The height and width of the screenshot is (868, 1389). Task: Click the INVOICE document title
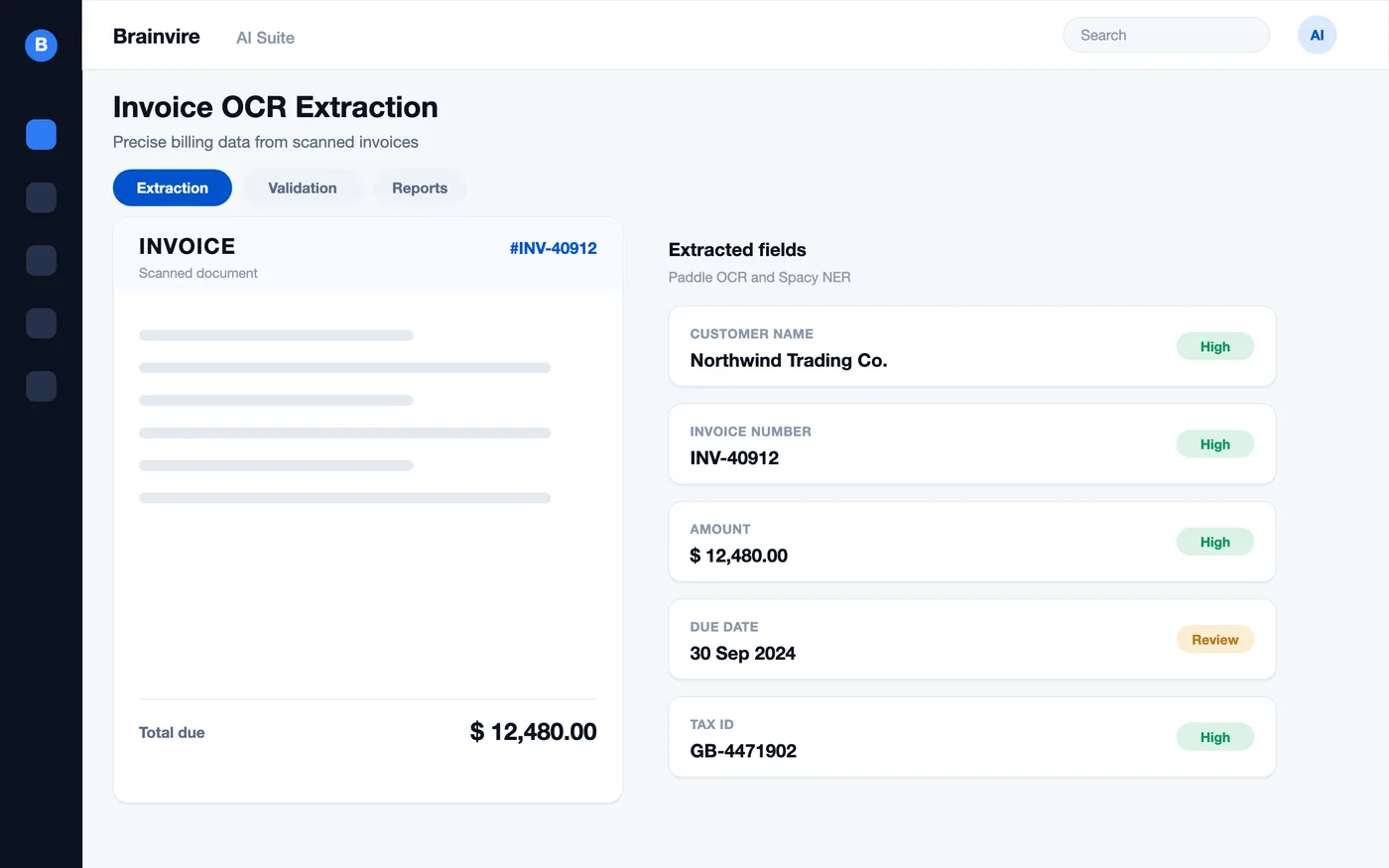coord(188,246)
